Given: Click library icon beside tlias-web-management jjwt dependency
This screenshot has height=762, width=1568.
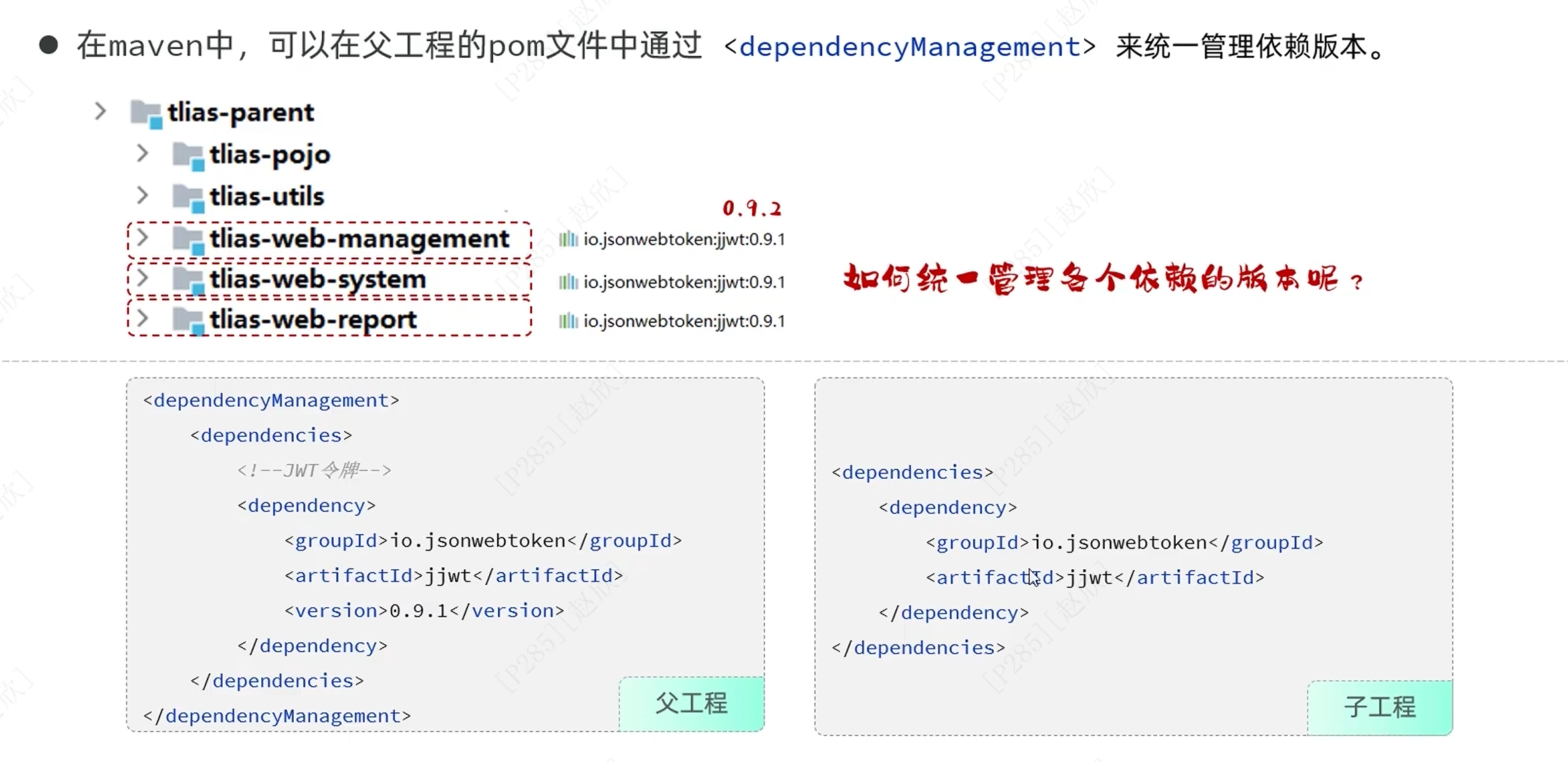Looking at the screenshot, I should pyautogui.click(x=568, y=239).
